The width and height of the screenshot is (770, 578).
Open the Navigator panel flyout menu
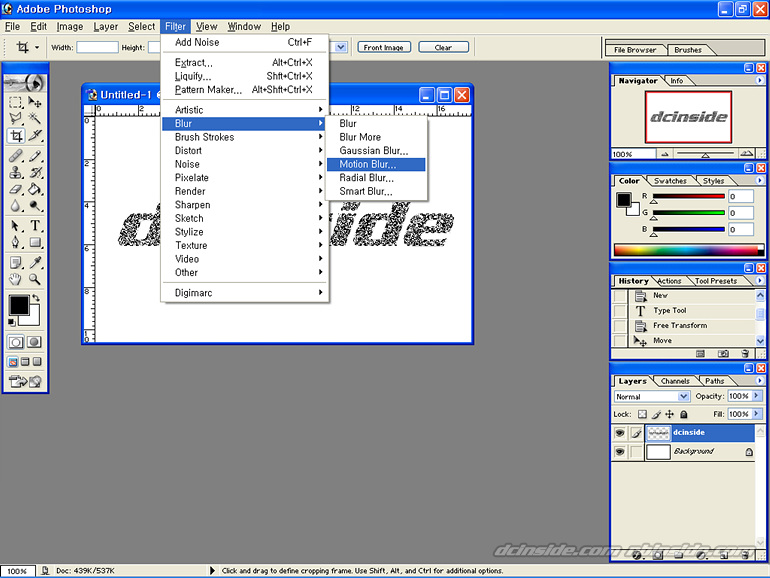pyautogui.click(x=759, y=80)
